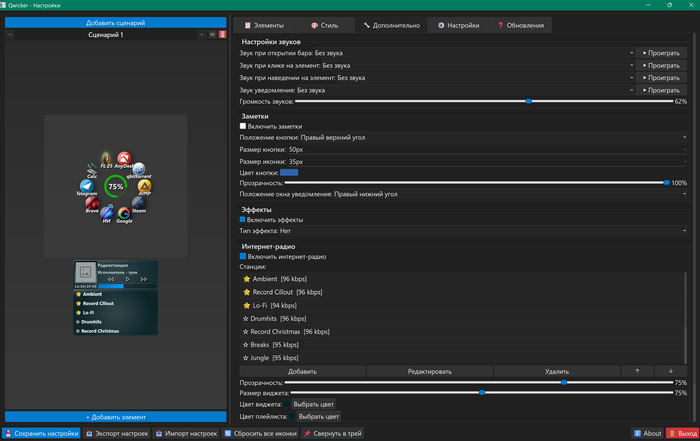
Task: Click the Brave browser icon in the preview
Action: click(93, 203)
